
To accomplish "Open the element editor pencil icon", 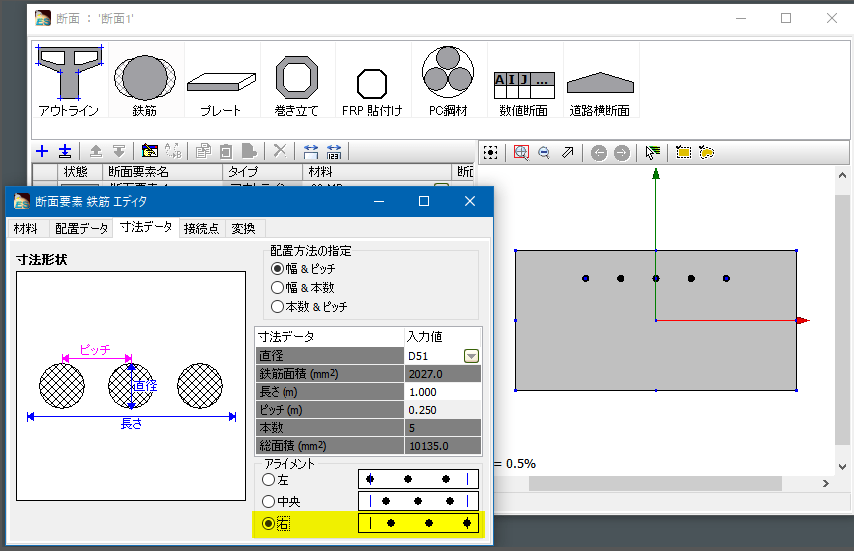I will pos(150,151).
